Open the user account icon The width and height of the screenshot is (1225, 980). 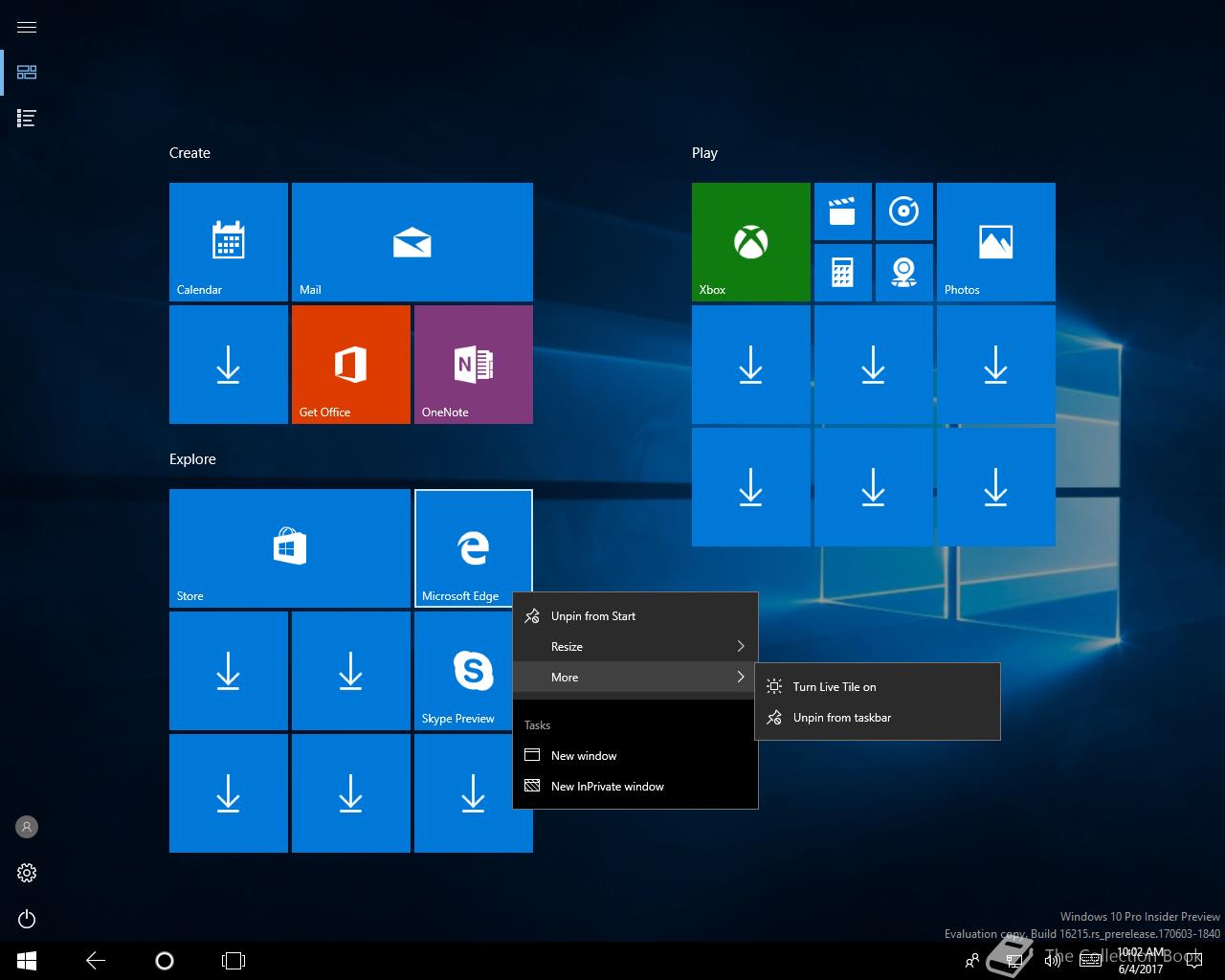point(27,827)
